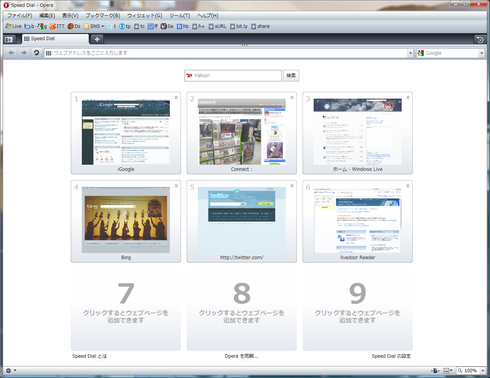The image size is (490, 378).
Task: Open the Connect speed dial thumbnail
Action: click(x=242, y=133)
